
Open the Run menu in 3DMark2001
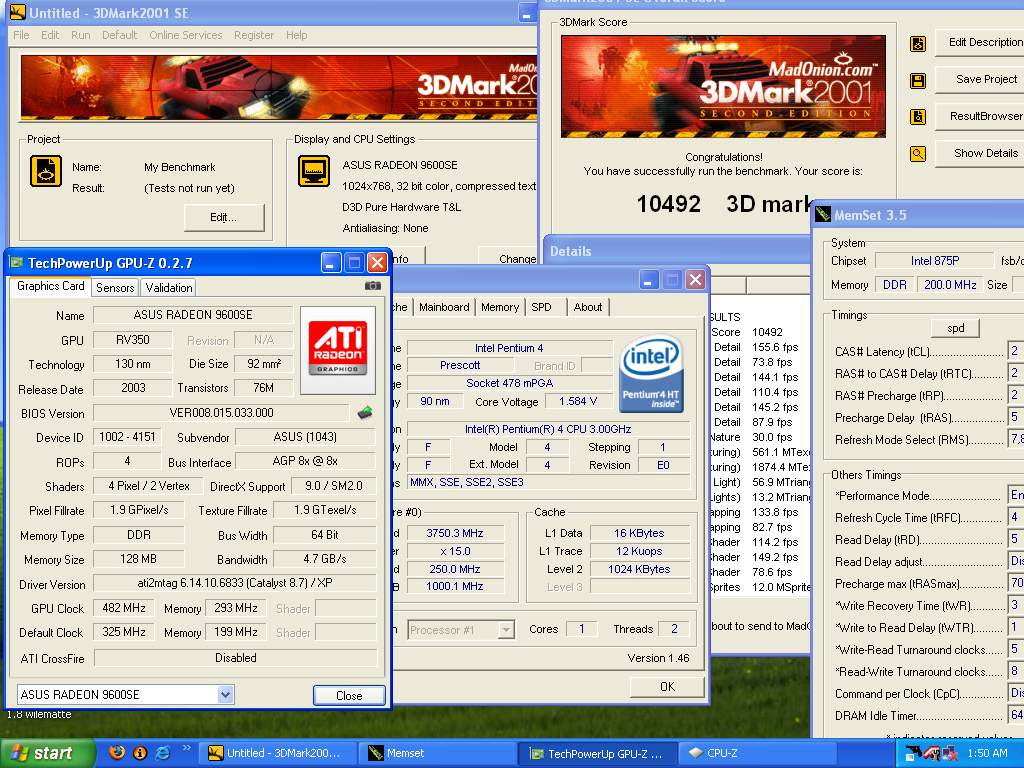click(80, 35)
